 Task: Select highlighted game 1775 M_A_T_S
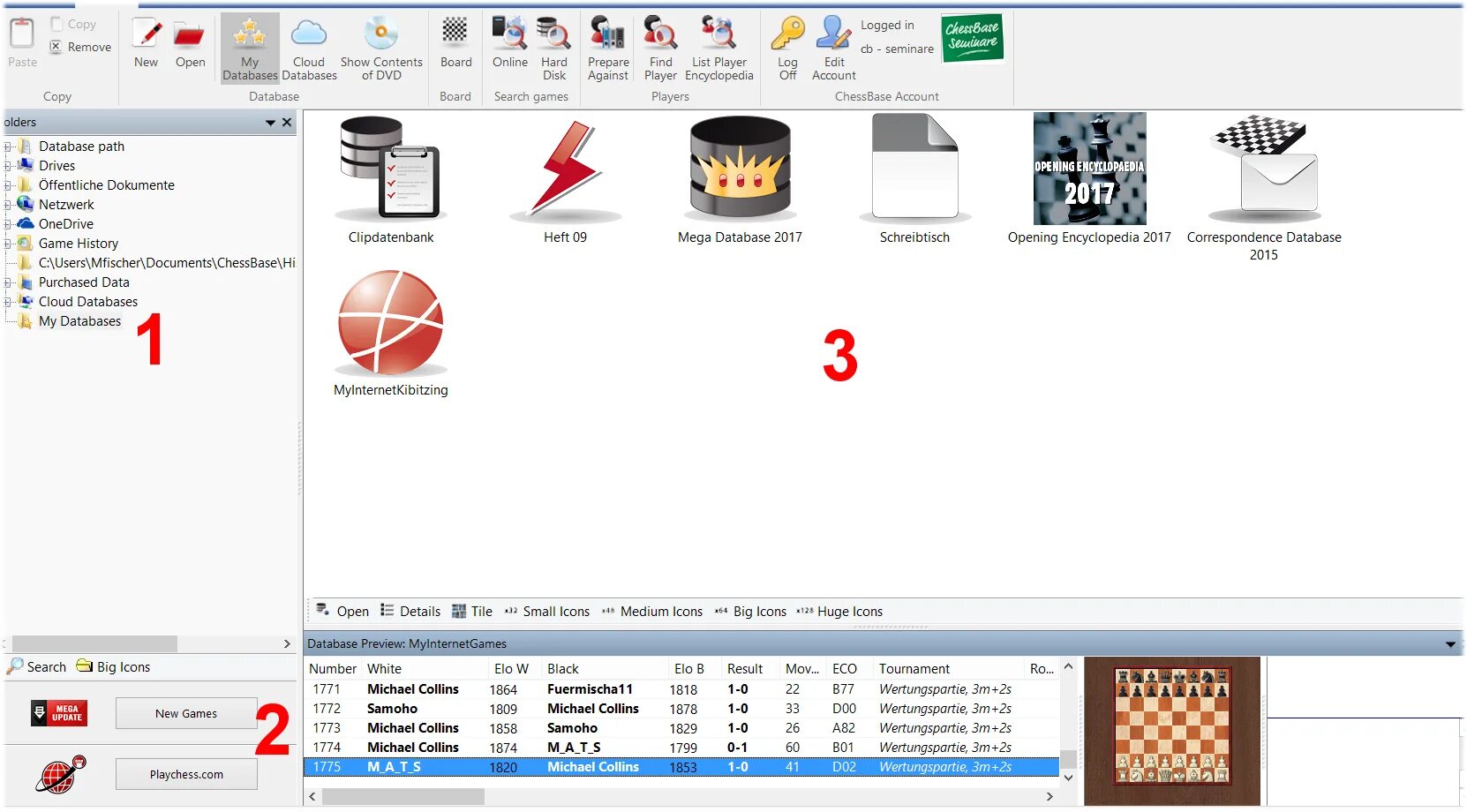point(681,767)
